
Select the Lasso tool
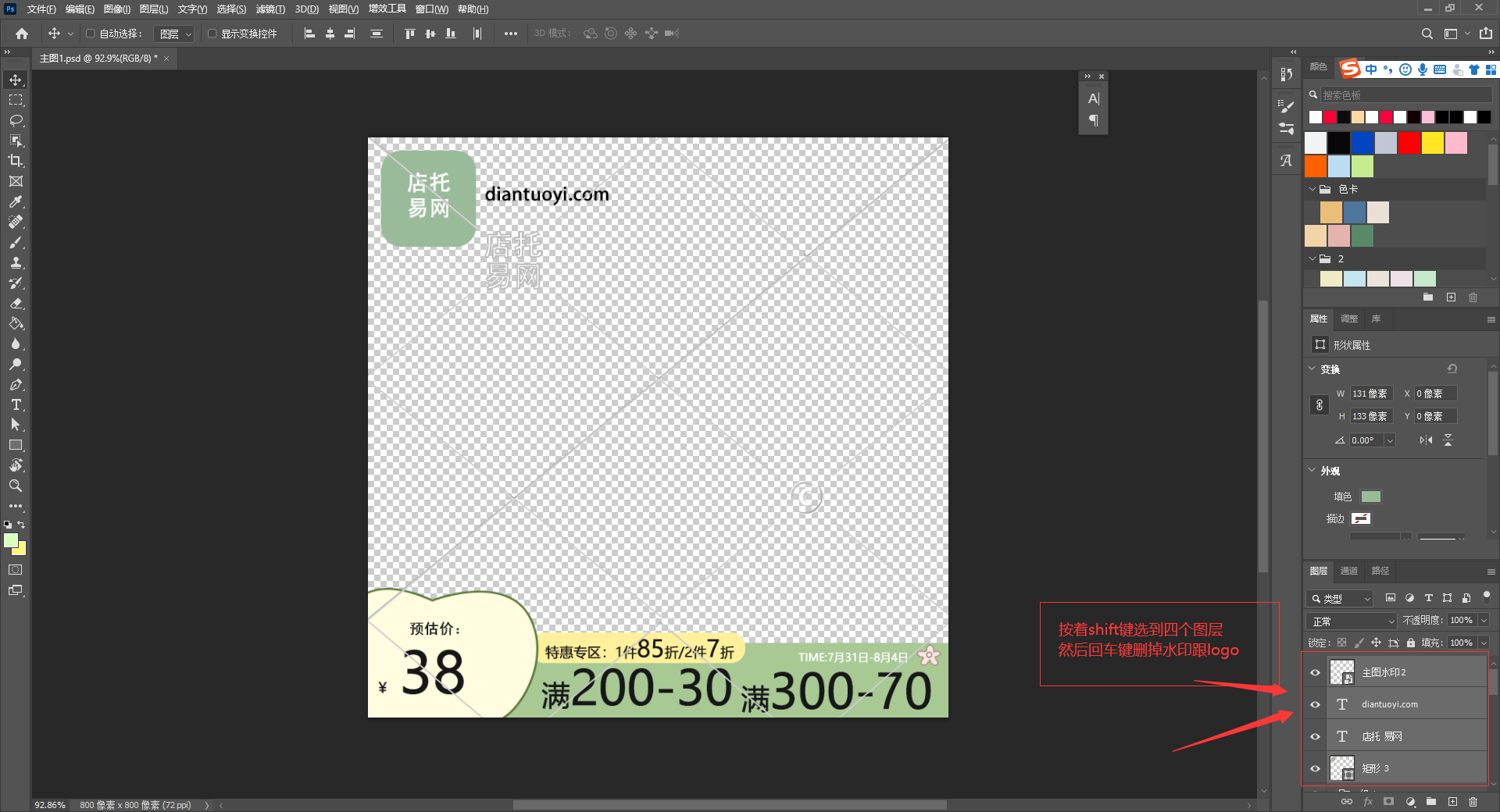point(16,120)
